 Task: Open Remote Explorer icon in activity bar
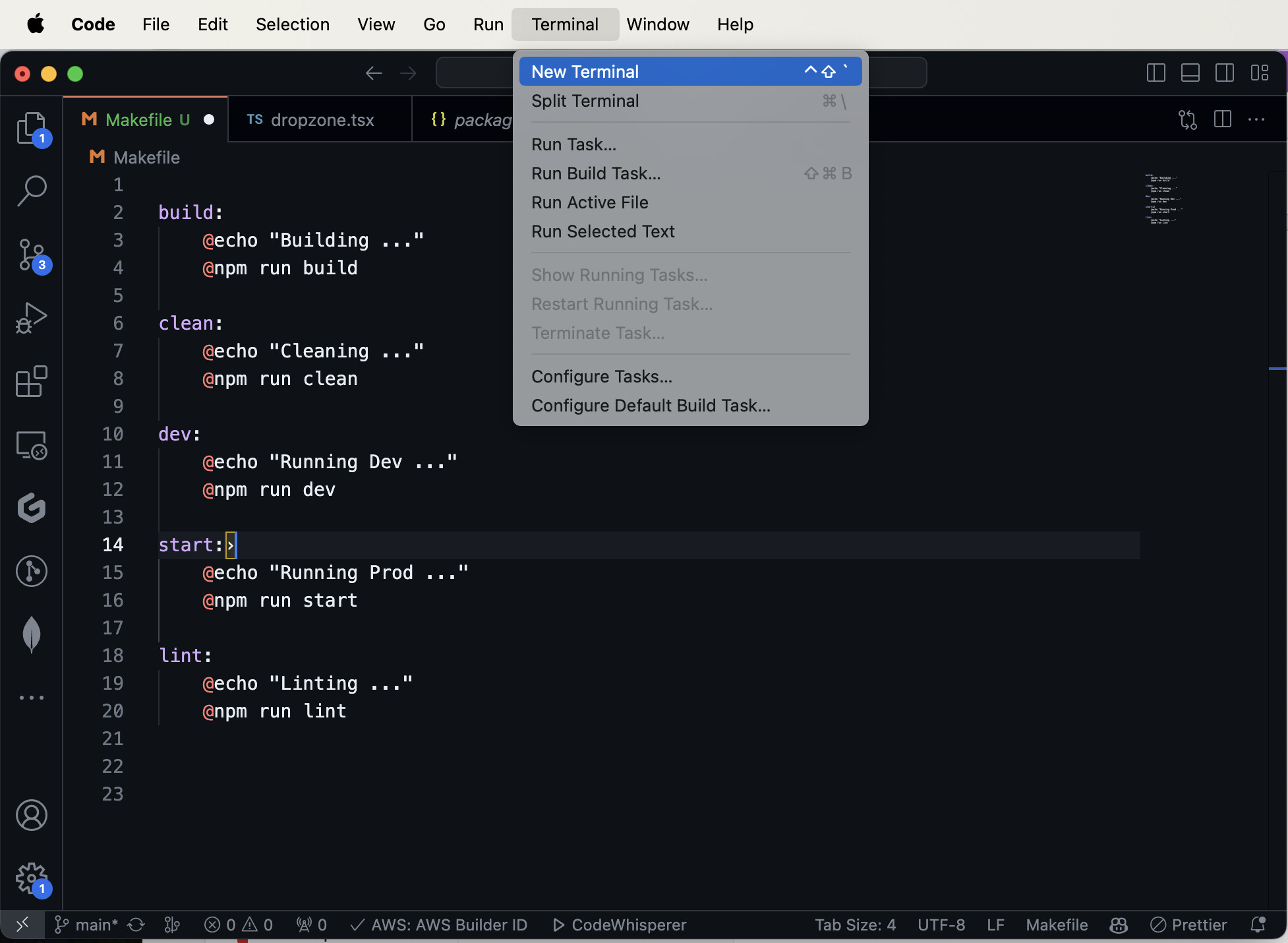(x=32, y=444)
